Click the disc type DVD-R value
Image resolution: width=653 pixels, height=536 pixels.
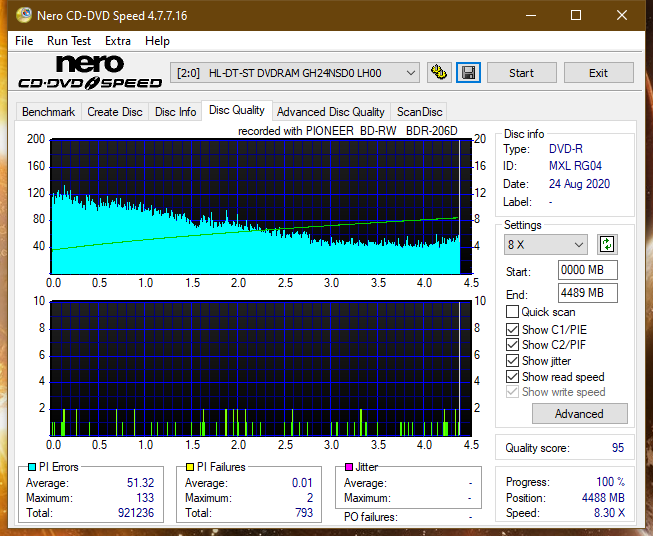coord(566,149)
